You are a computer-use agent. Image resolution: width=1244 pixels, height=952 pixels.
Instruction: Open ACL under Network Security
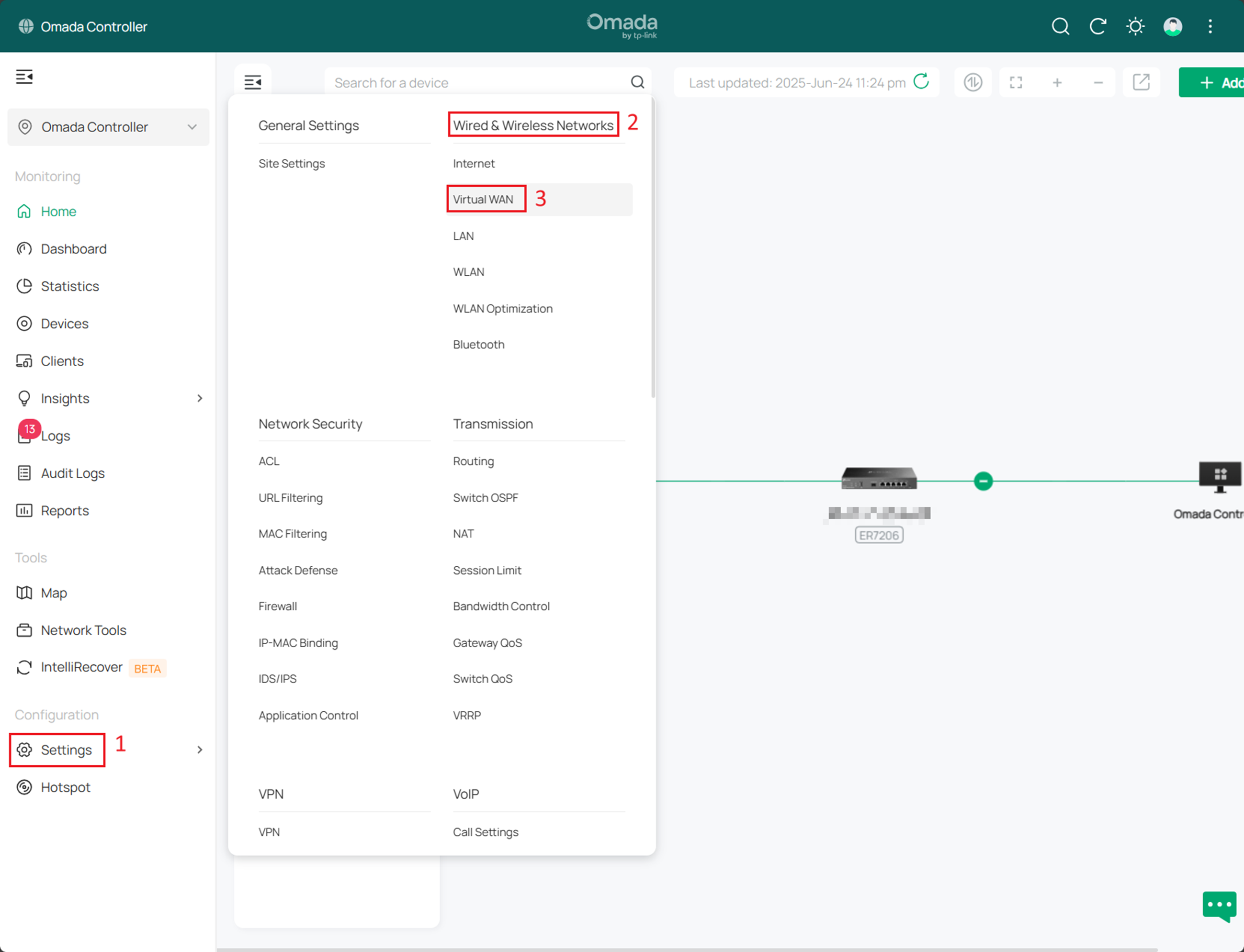tap(269, 461)
